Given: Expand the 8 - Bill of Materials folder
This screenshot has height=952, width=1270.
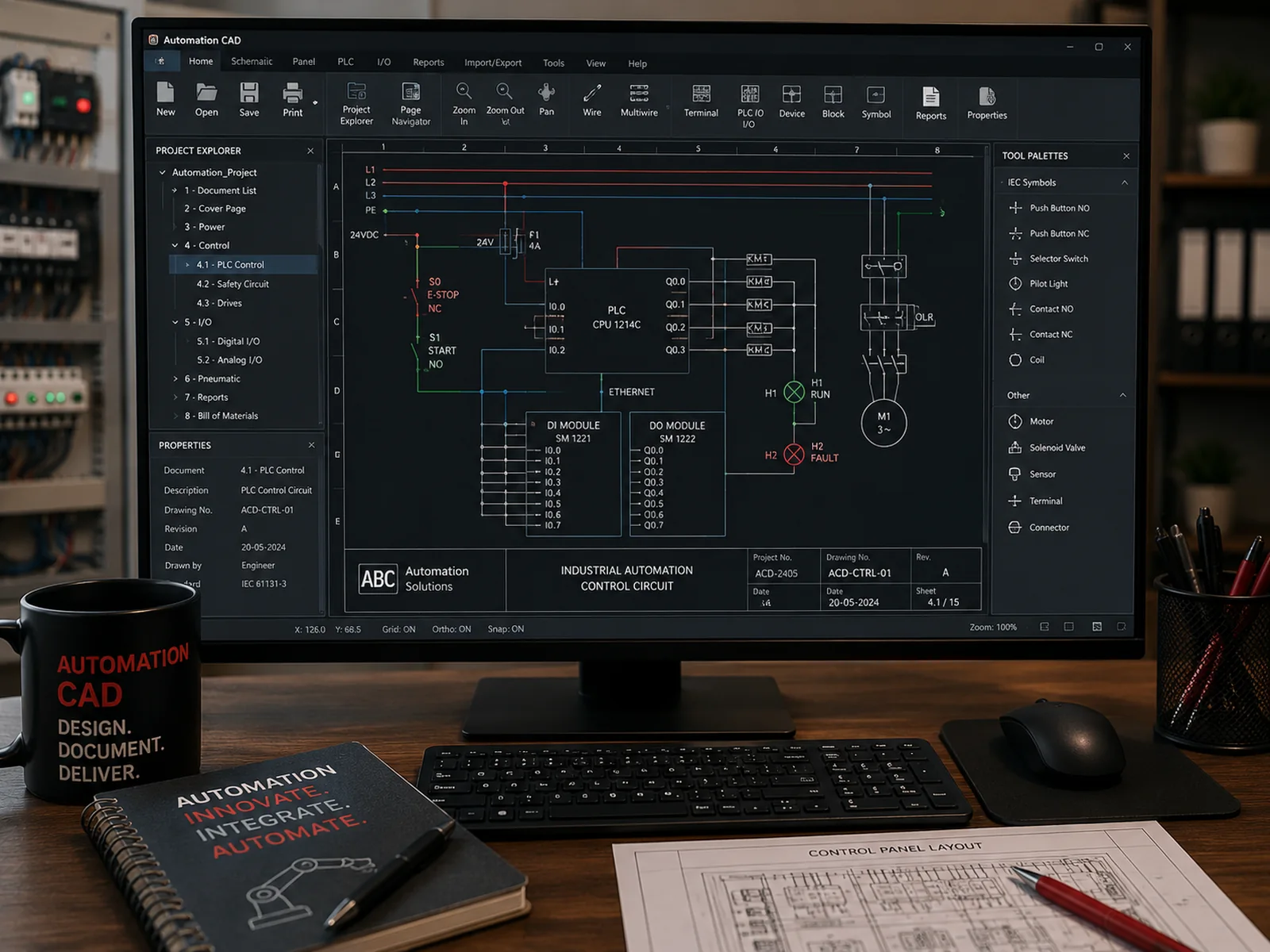Looking at the screenshot, I should pos(175,415).
